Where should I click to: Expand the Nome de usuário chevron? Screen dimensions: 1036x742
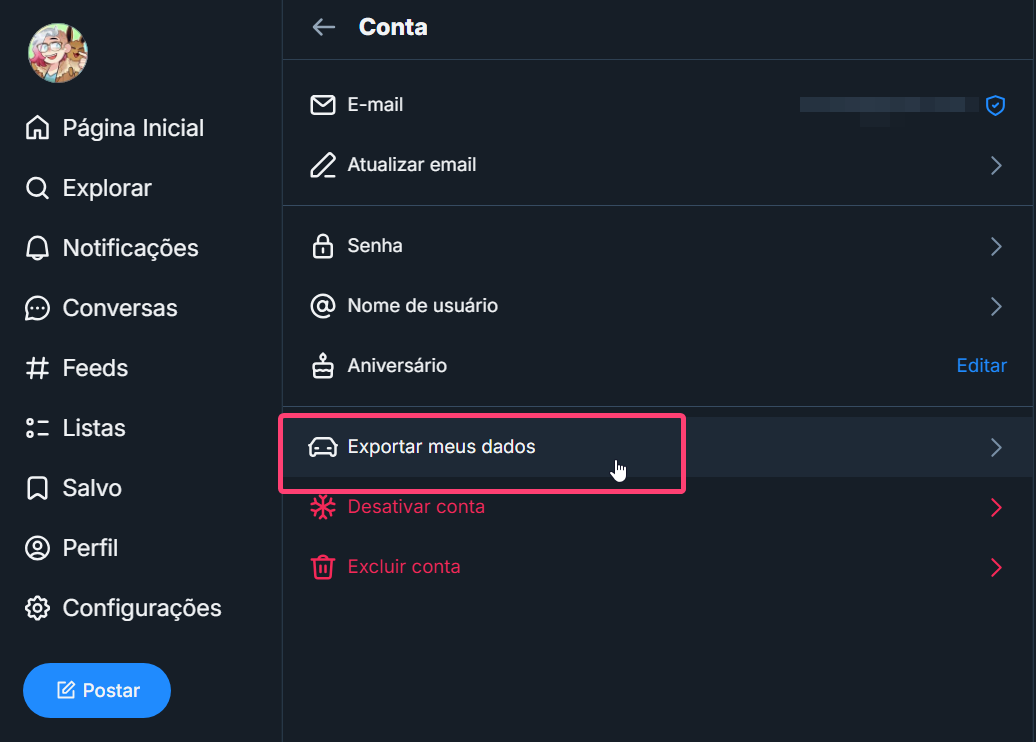pyautogui.click(x=995, y=306)
